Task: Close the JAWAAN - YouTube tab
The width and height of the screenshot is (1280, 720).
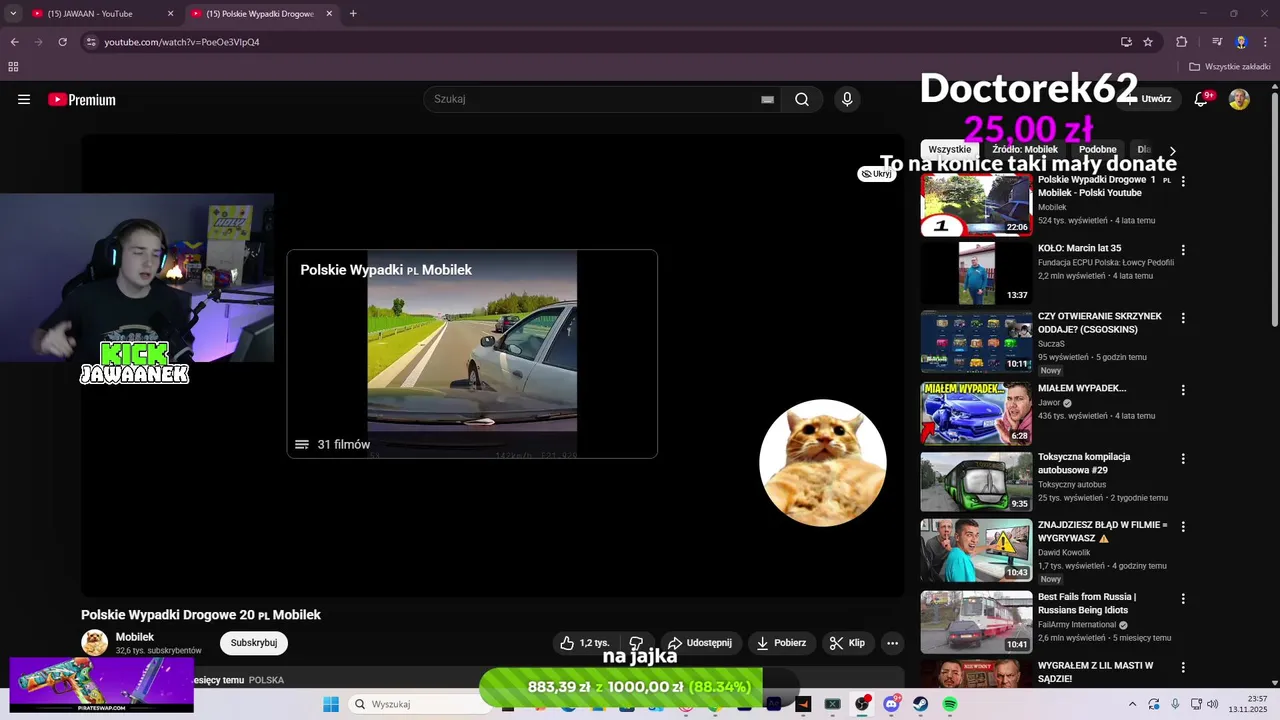Action: point(170,14)
